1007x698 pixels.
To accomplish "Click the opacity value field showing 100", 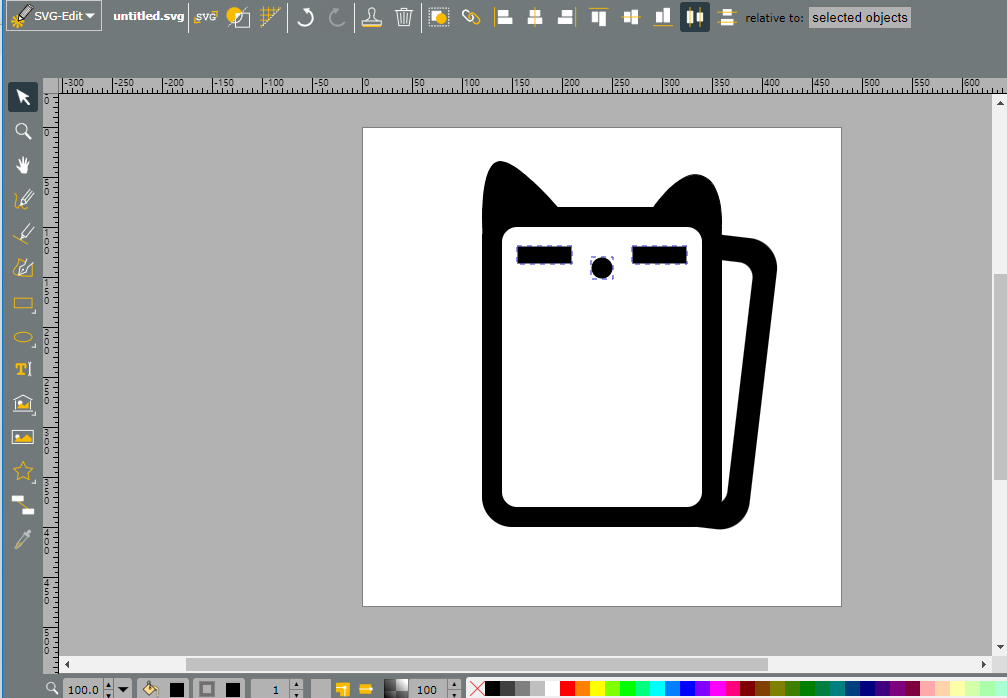I will [x=427, y=690].
